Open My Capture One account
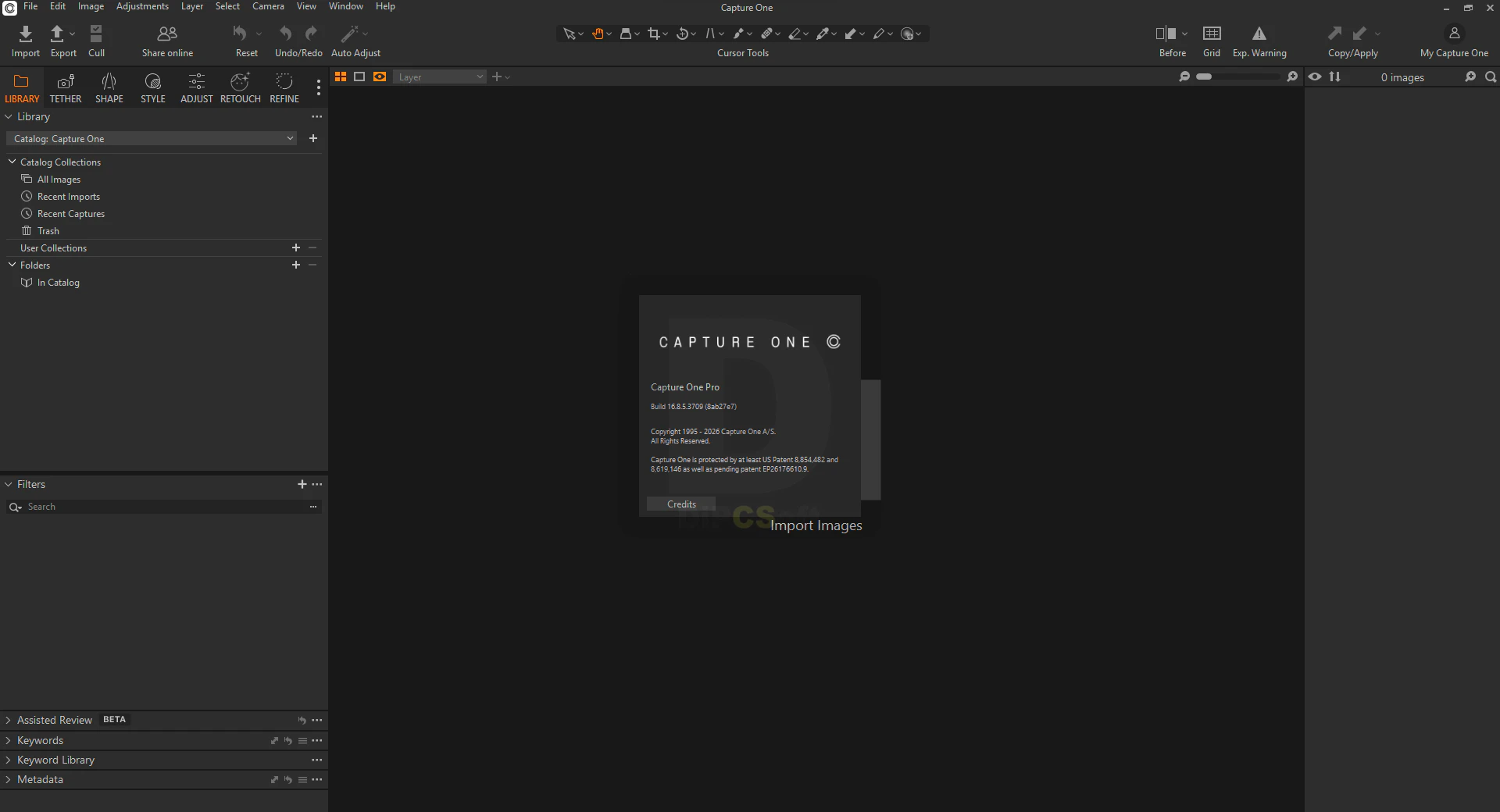 (1454, 33)
